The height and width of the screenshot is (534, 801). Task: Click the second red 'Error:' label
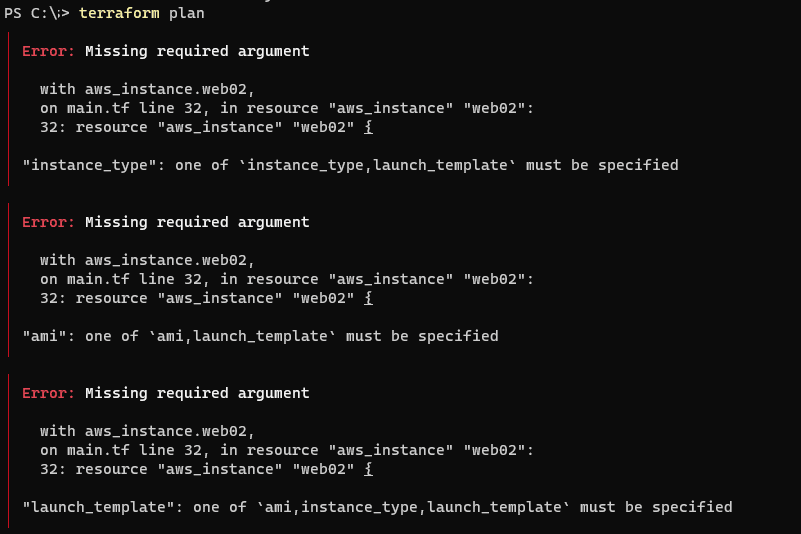[x=49, y=222]
